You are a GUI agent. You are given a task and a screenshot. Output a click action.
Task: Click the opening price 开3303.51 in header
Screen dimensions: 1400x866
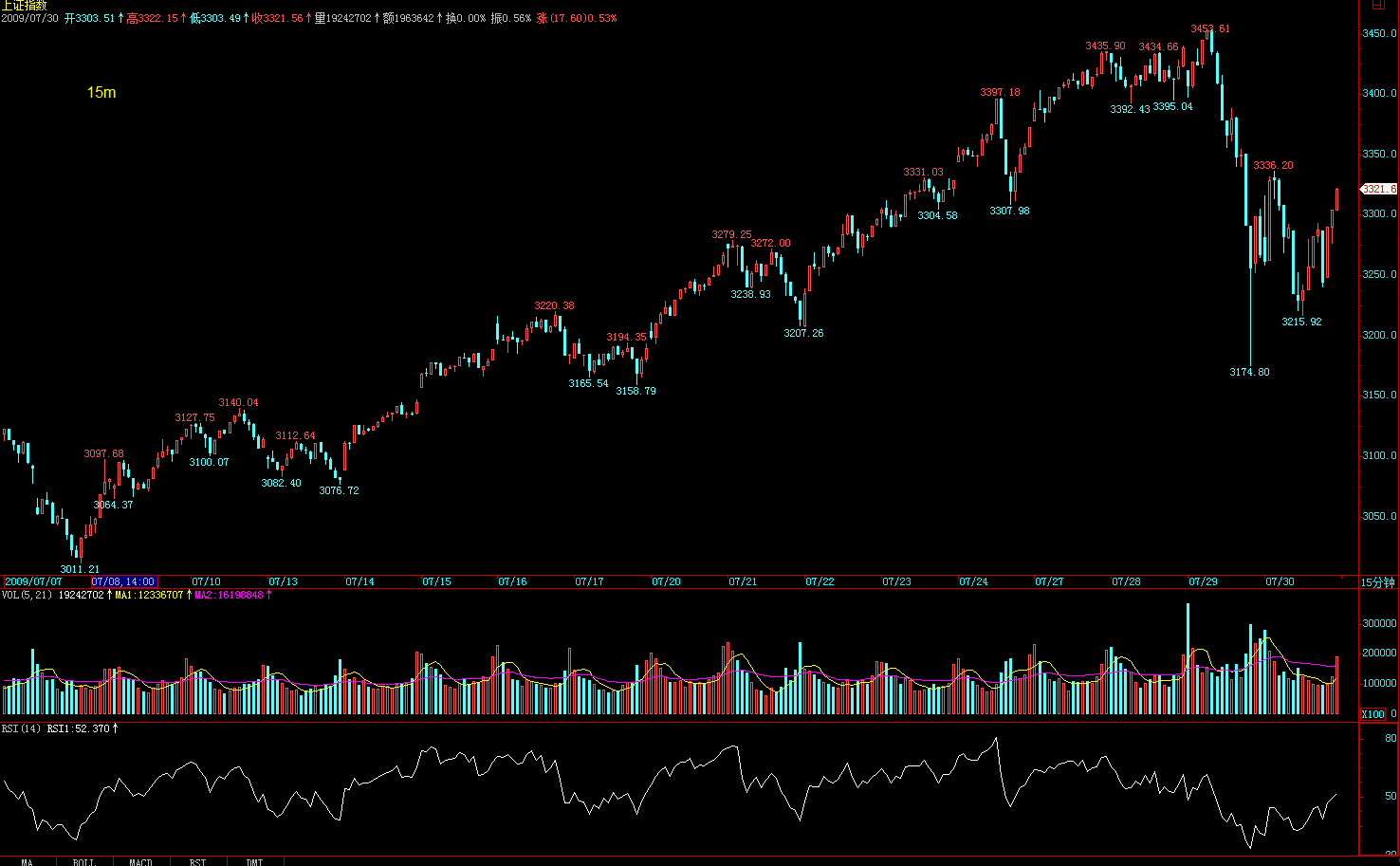coord(89,18)
